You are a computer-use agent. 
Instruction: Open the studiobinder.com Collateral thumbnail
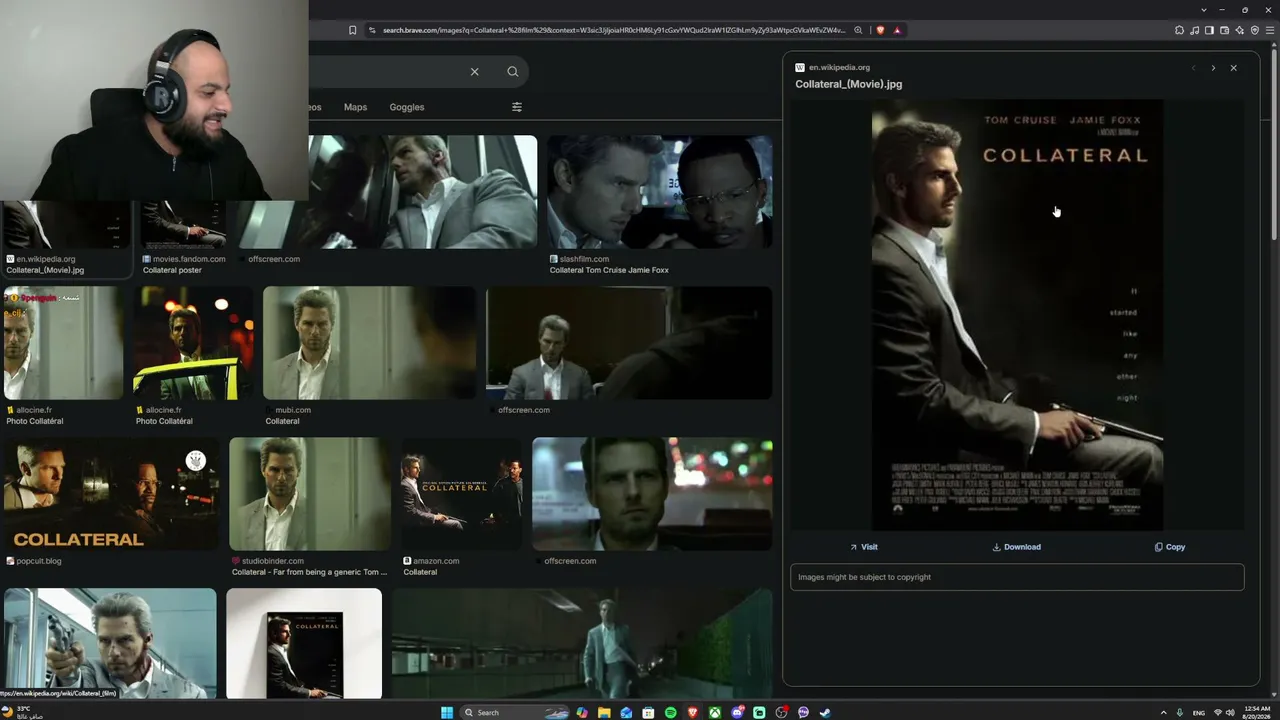(310, 494)
